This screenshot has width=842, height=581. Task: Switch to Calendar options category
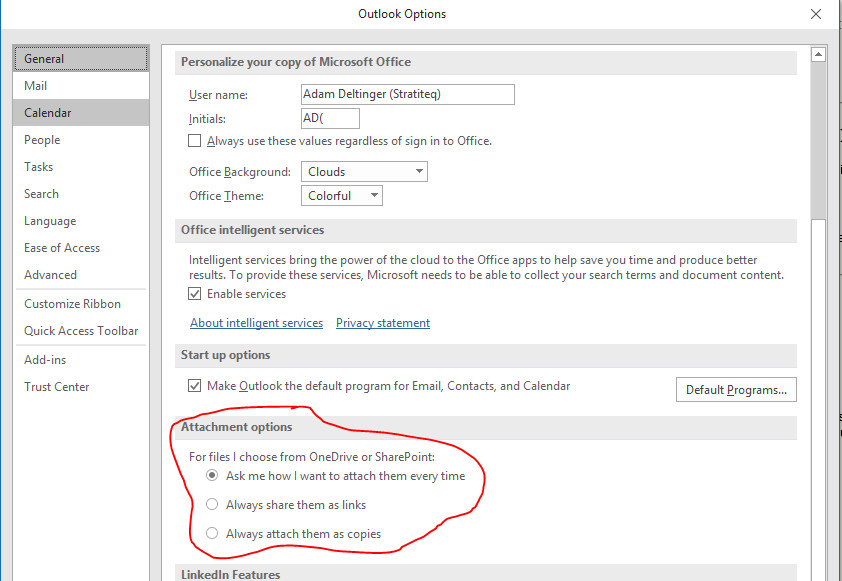(81, 113)
